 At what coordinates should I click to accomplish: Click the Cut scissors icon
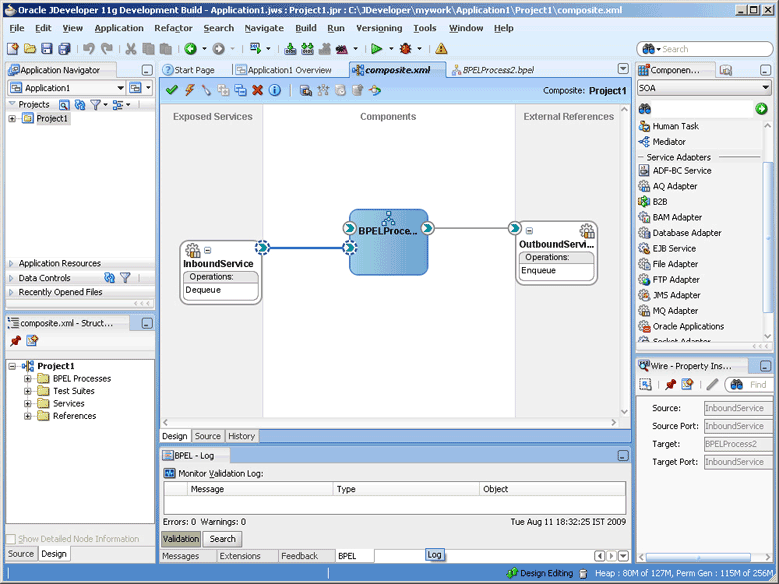click(x=131, y=49)
